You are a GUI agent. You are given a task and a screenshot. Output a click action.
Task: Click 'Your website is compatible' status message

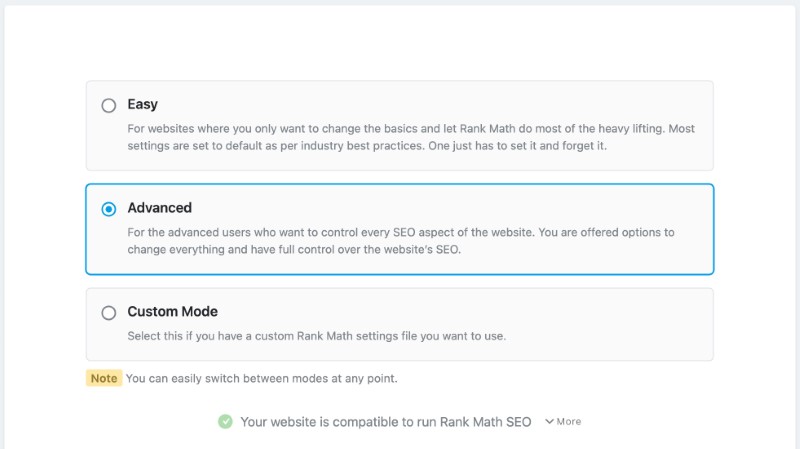click(386, 422)
